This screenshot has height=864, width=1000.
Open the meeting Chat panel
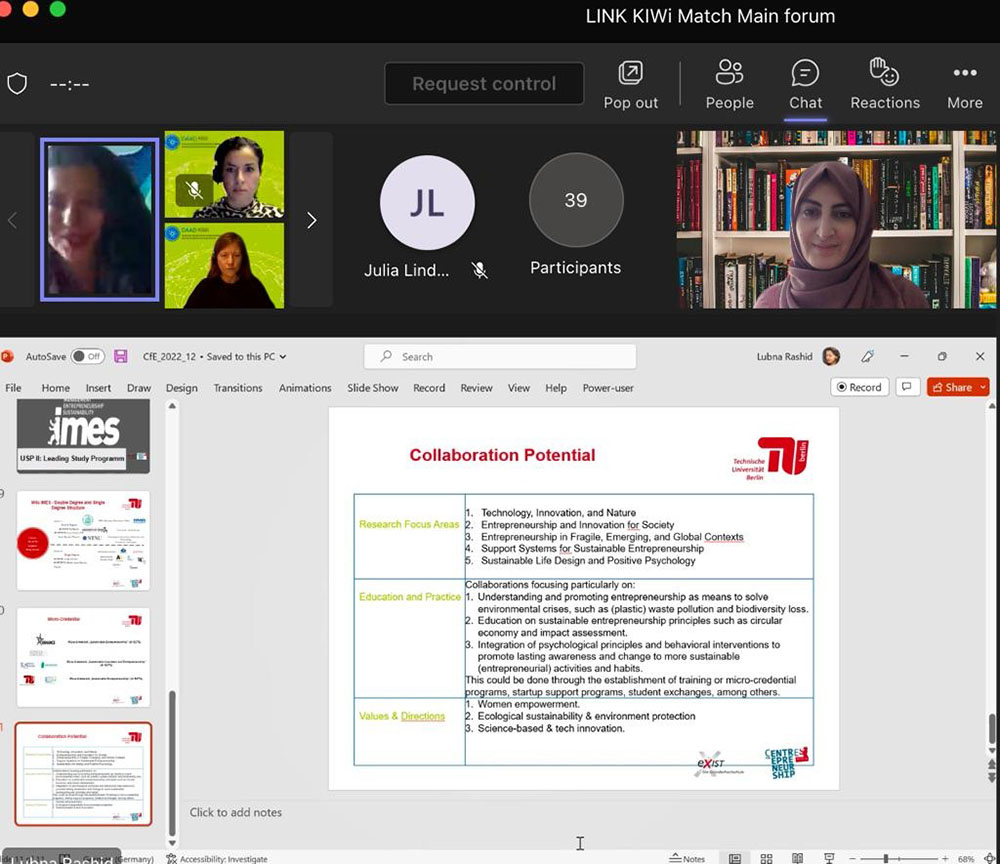point(805,84)
